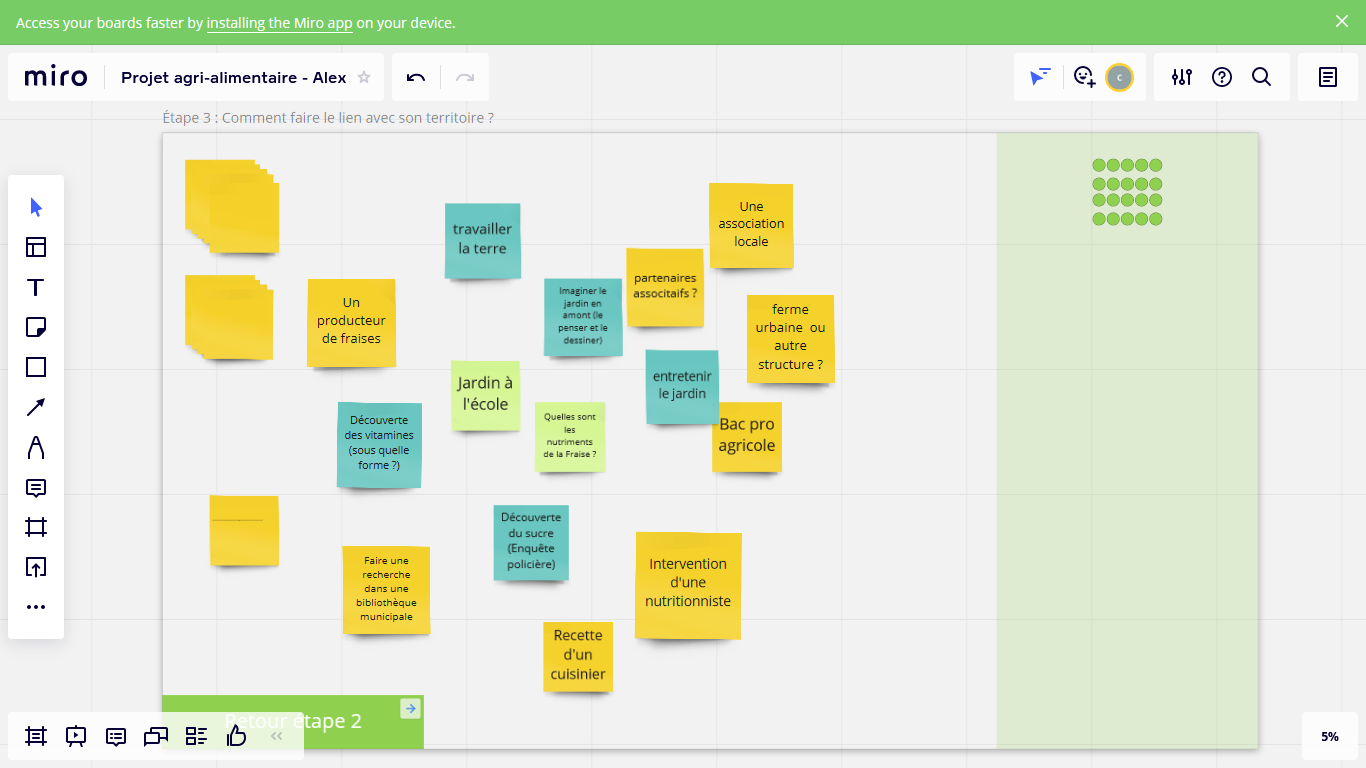
Task: Select the Sticky note tool
Action: coord(36,327)
